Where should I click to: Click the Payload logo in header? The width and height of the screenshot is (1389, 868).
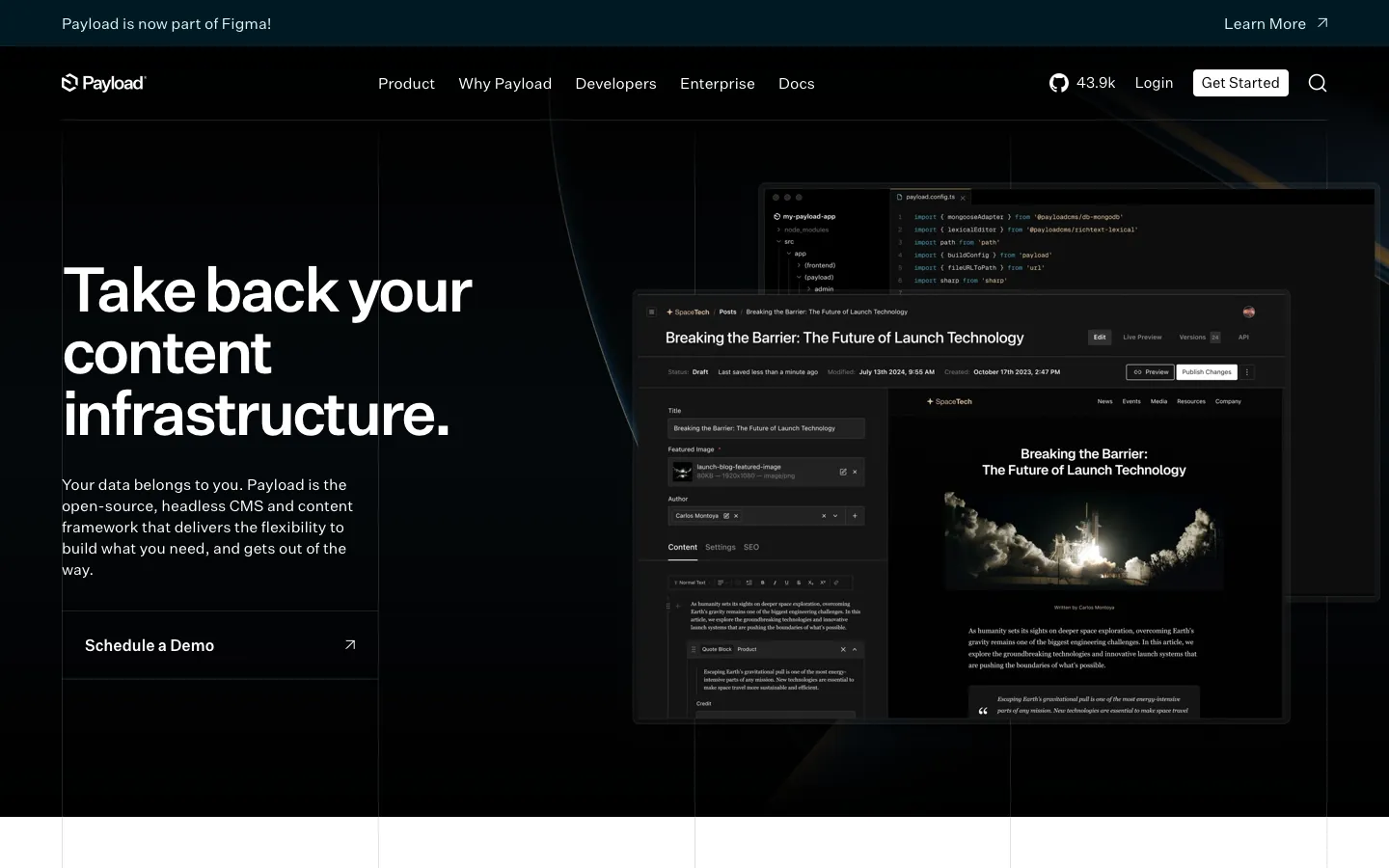point(103,83)
